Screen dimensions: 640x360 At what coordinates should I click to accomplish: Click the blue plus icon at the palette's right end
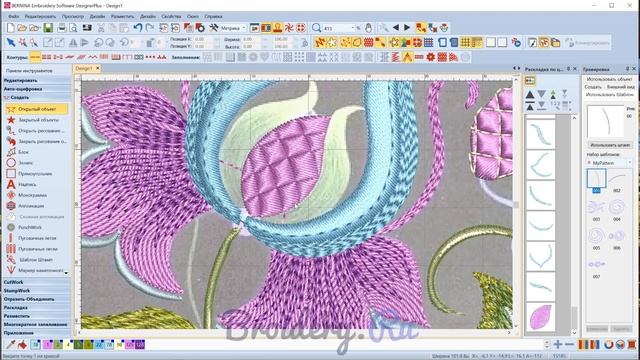coord(558,344)
